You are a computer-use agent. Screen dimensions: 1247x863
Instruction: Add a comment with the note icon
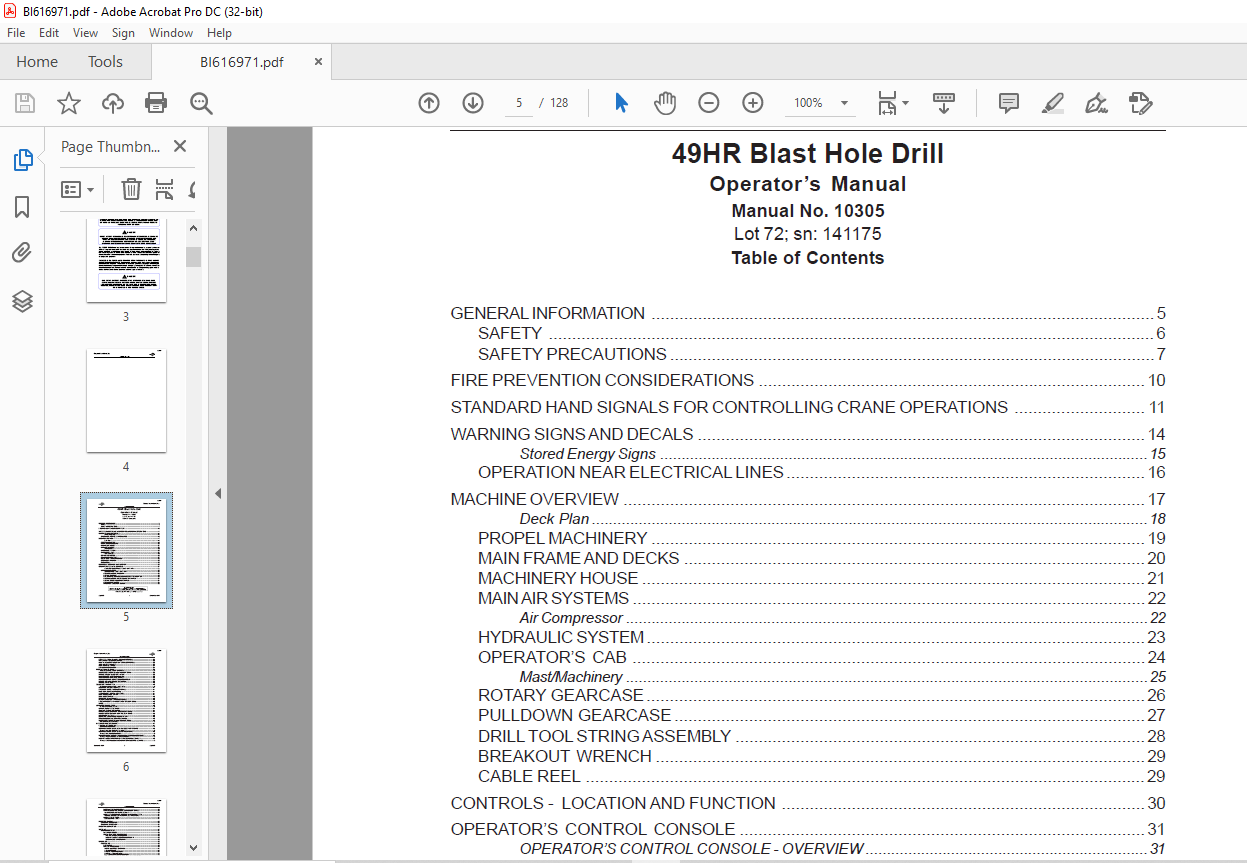tap(1009, 103)
